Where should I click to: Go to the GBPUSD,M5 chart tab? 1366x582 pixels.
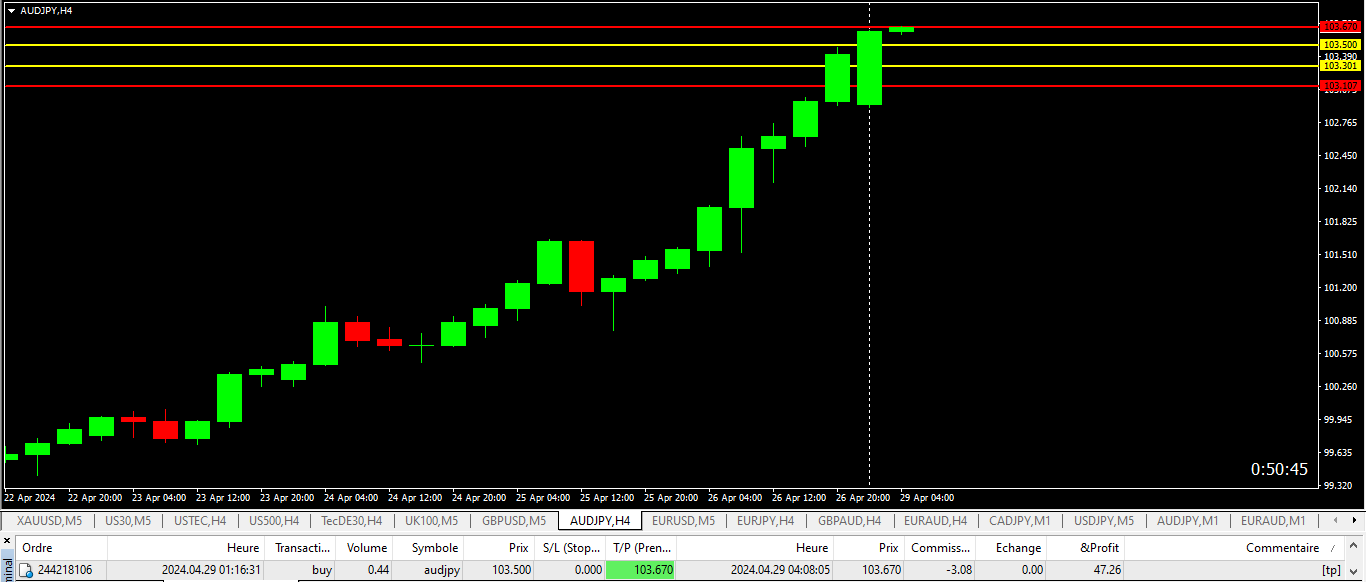514,521
